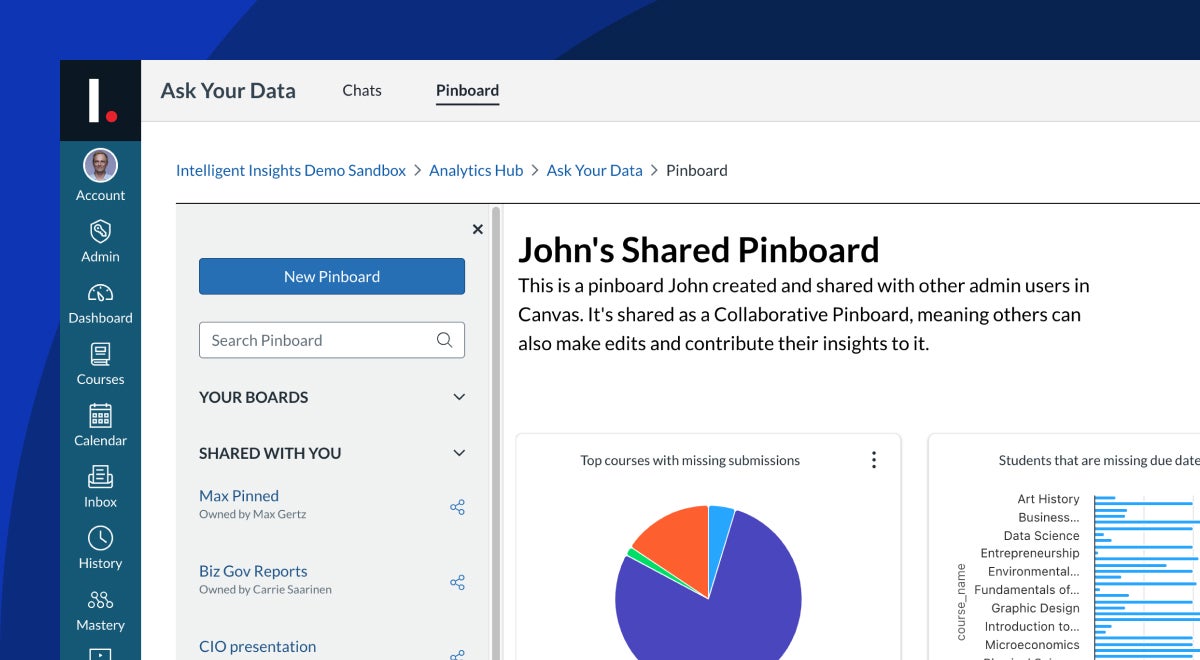The height and width of the screenshot is (660, 1200).
Task: Open Mastery in the sidebar
Action: tap(100, 600)
